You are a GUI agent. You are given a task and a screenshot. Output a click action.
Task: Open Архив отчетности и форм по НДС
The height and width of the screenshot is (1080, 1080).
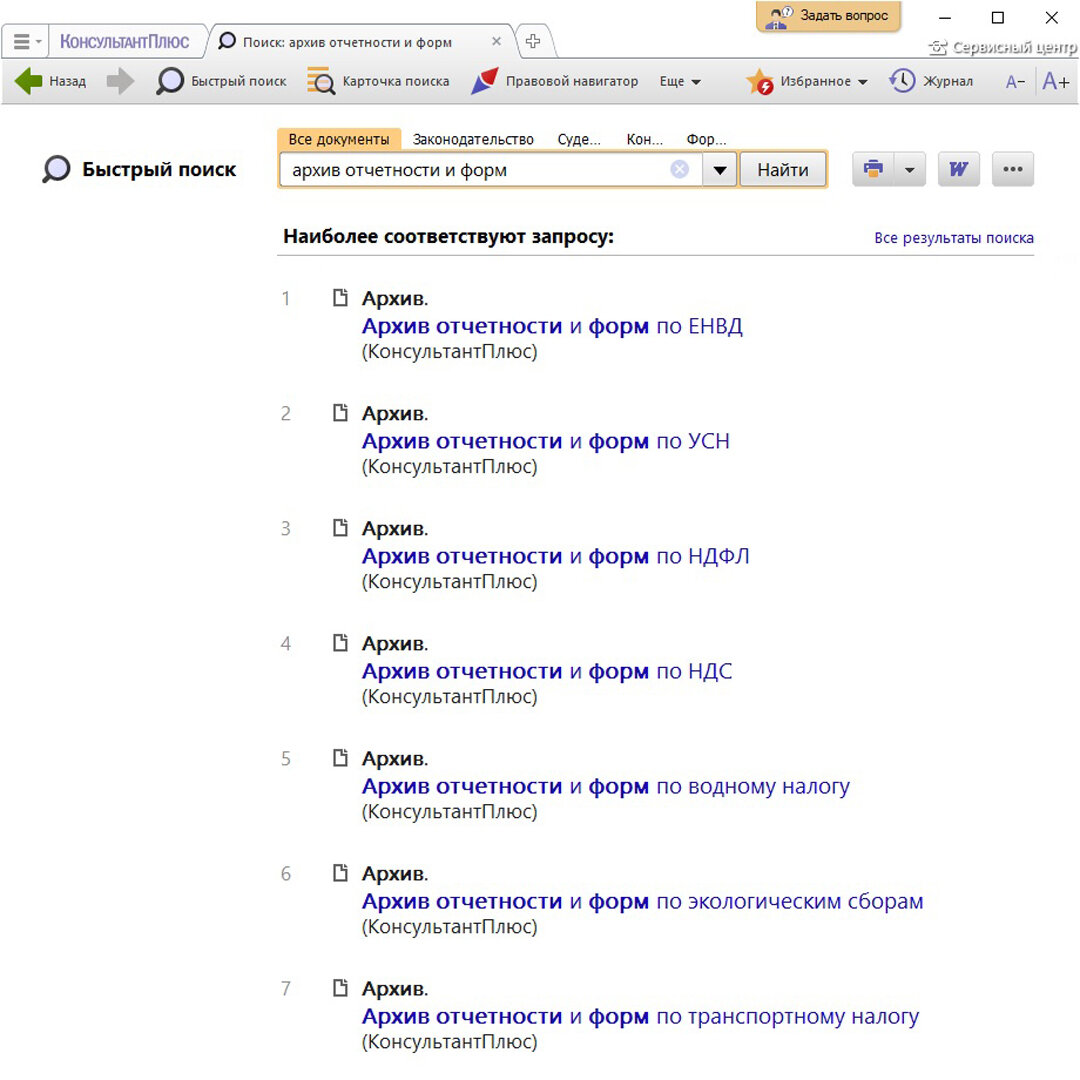547,671
